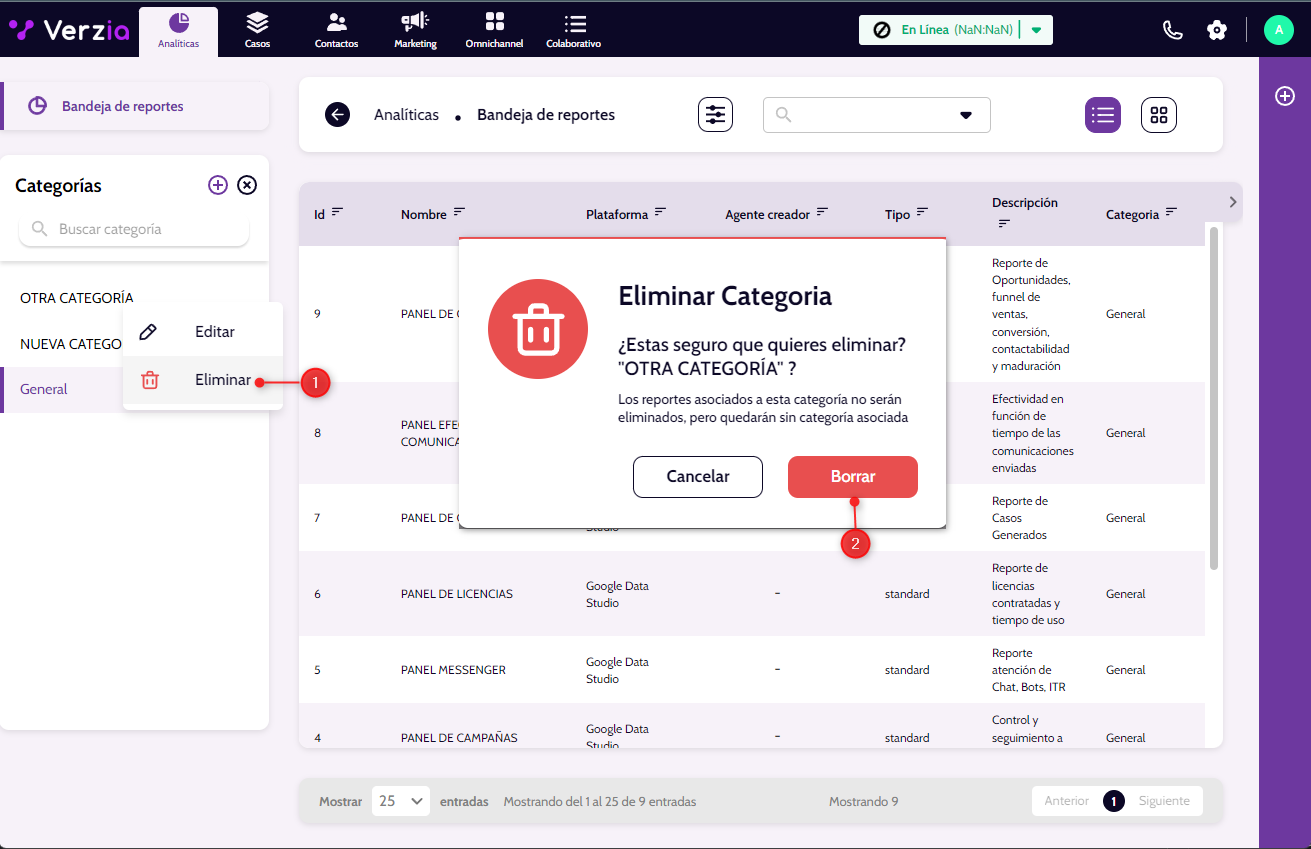Viewport: 1311px width, 849px height.
Task: Click Cancelar in the delete dialog
Action: point(697,477)
